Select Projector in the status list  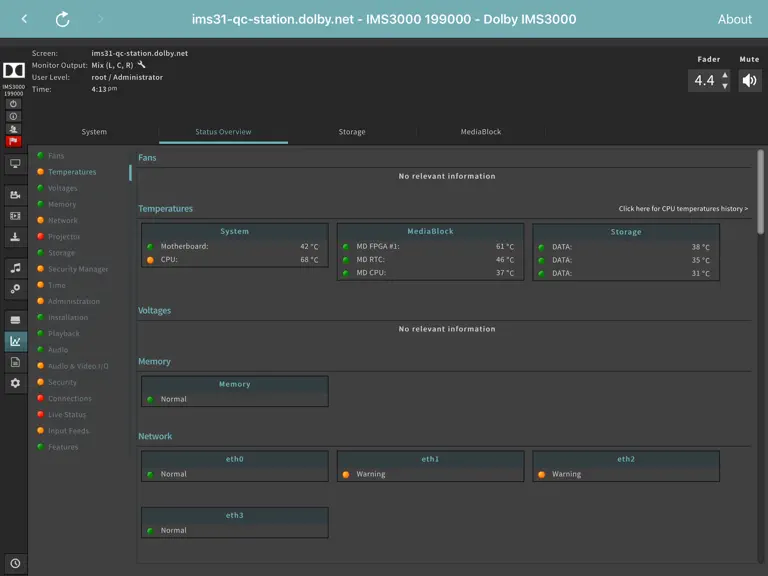[64, 237]
